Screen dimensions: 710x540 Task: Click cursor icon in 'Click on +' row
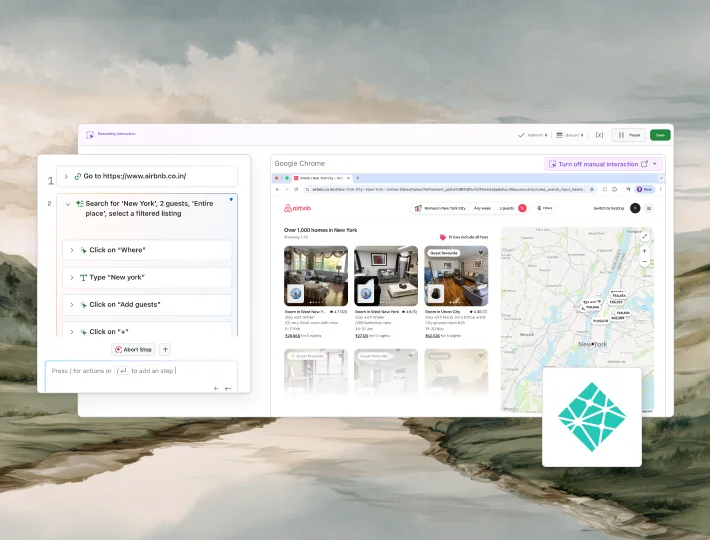83,332
